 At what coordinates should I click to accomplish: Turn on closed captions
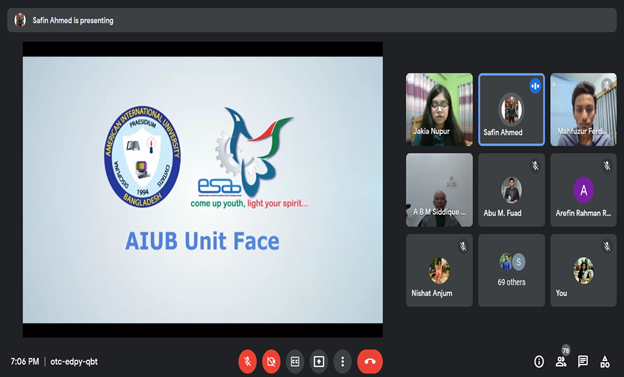(295, 361)
